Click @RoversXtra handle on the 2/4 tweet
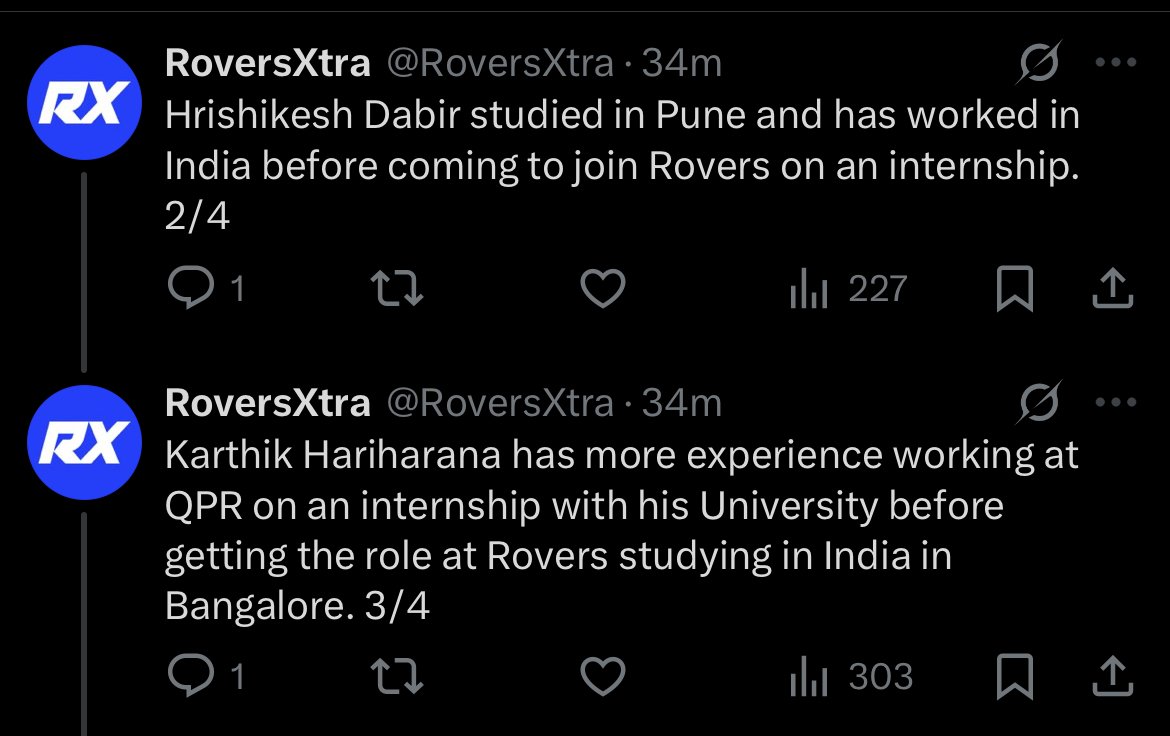 click(499, 64)
